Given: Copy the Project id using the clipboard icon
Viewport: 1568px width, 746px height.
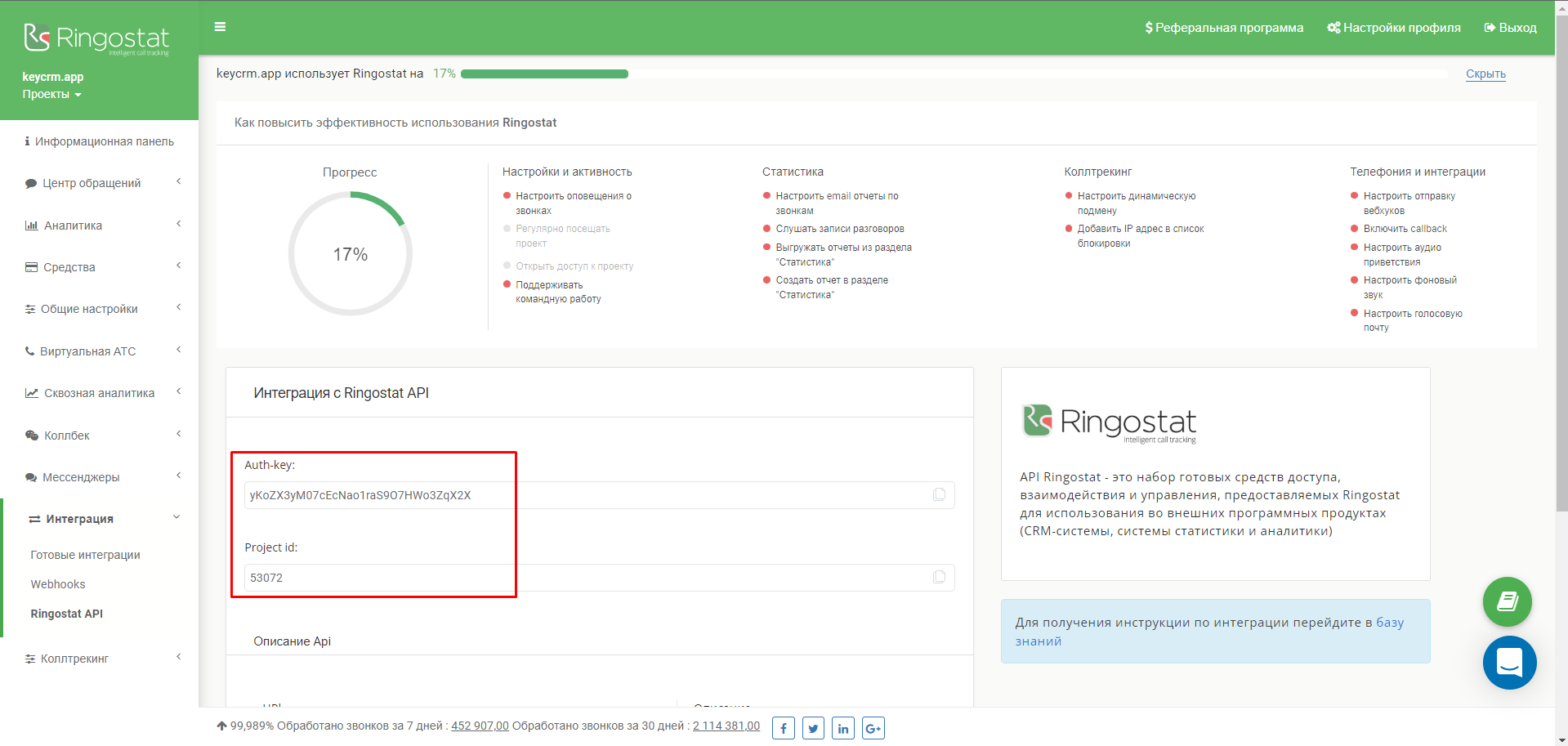Looking at the screenshot, I should (x=940, y=577).
